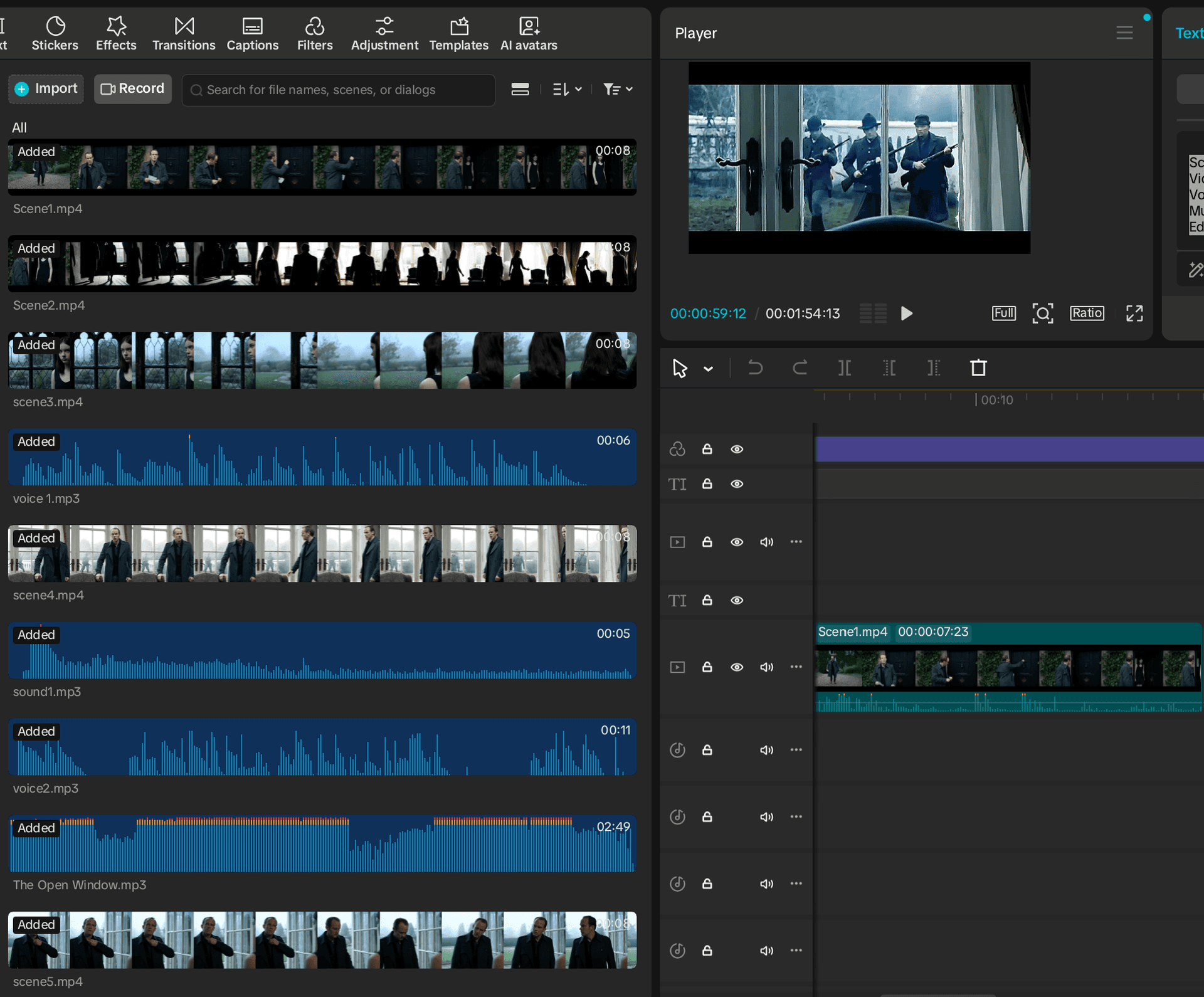
Task: Split the clip at playhead
Action: click(x=845, y=368)
